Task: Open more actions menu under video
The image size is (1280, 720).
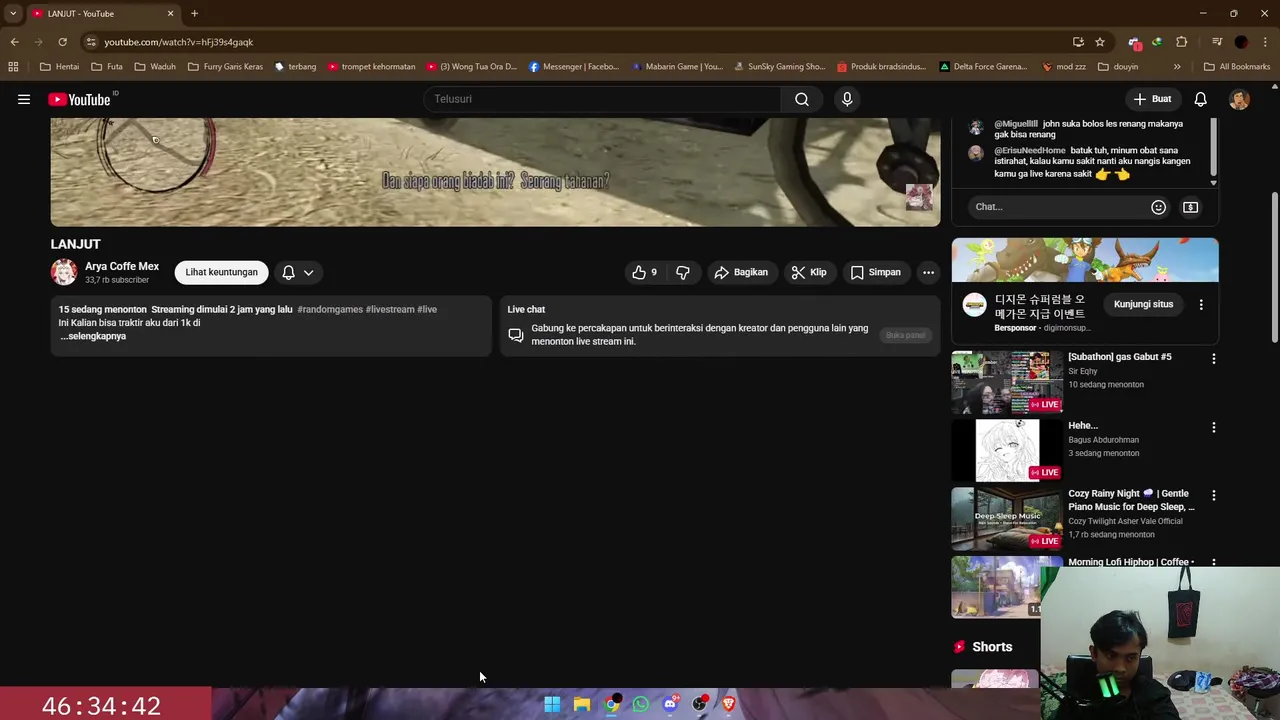Action: point(928,272)
